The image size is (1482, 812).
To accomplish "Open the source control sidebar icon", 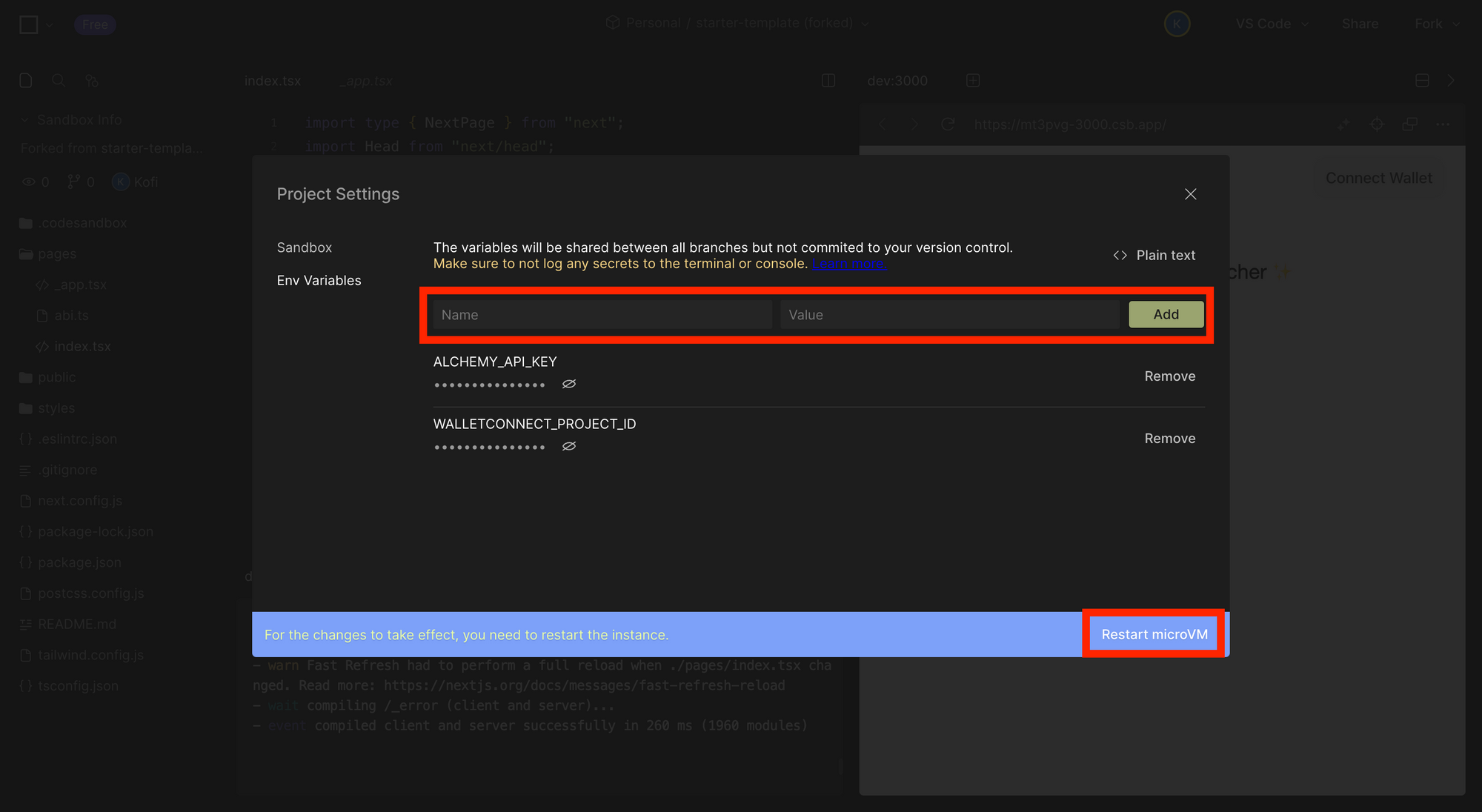I will coord(91,80).
